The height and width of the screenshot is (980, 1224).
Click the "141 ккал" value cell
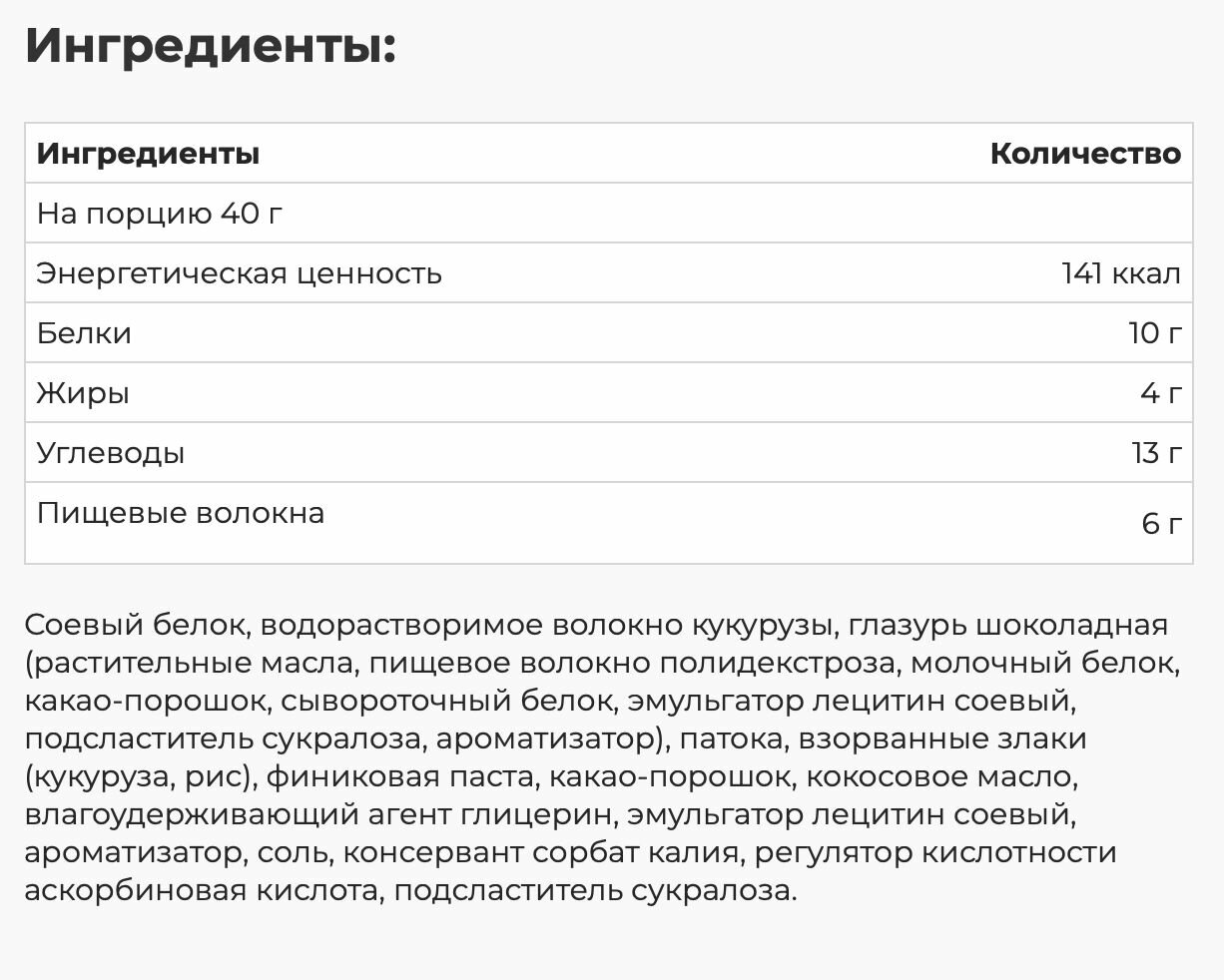pos(1120,273)
